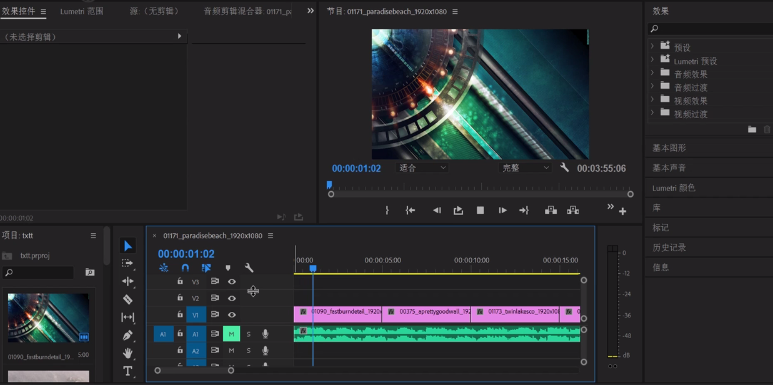Click the Add Marker icon in timeline

(x=228, y=268)
